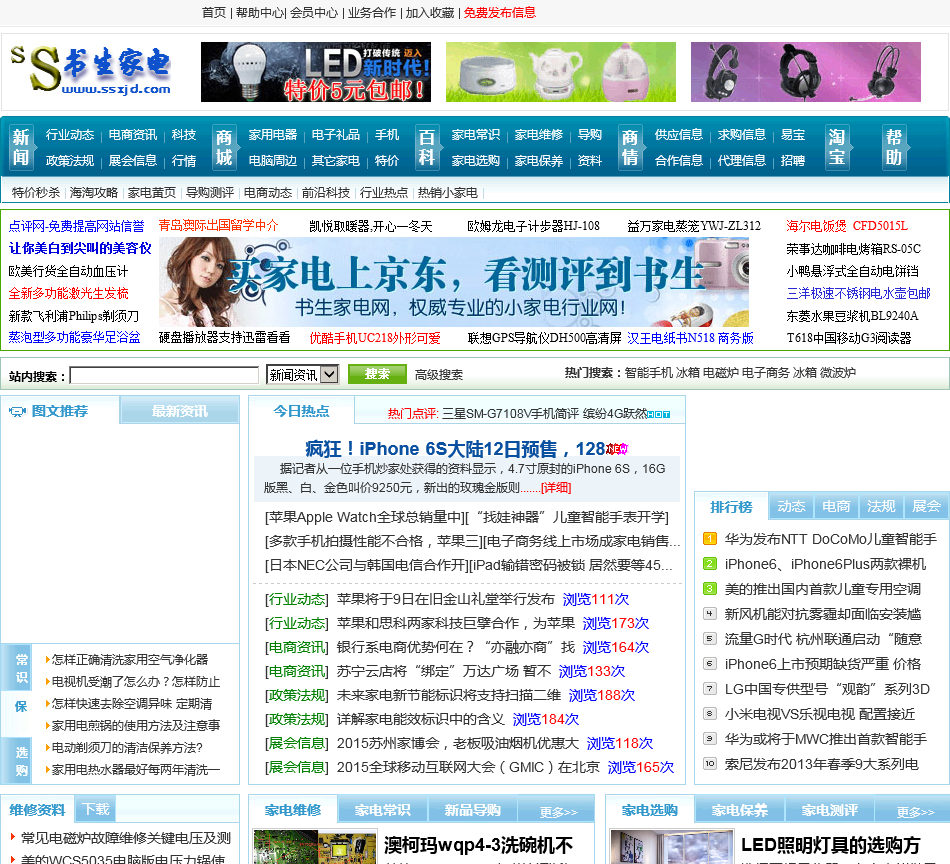Image resolution: width=950 pixels, height=864 pixels.
Task: Select the 排行榜 tab
Action: pos(731,507)
